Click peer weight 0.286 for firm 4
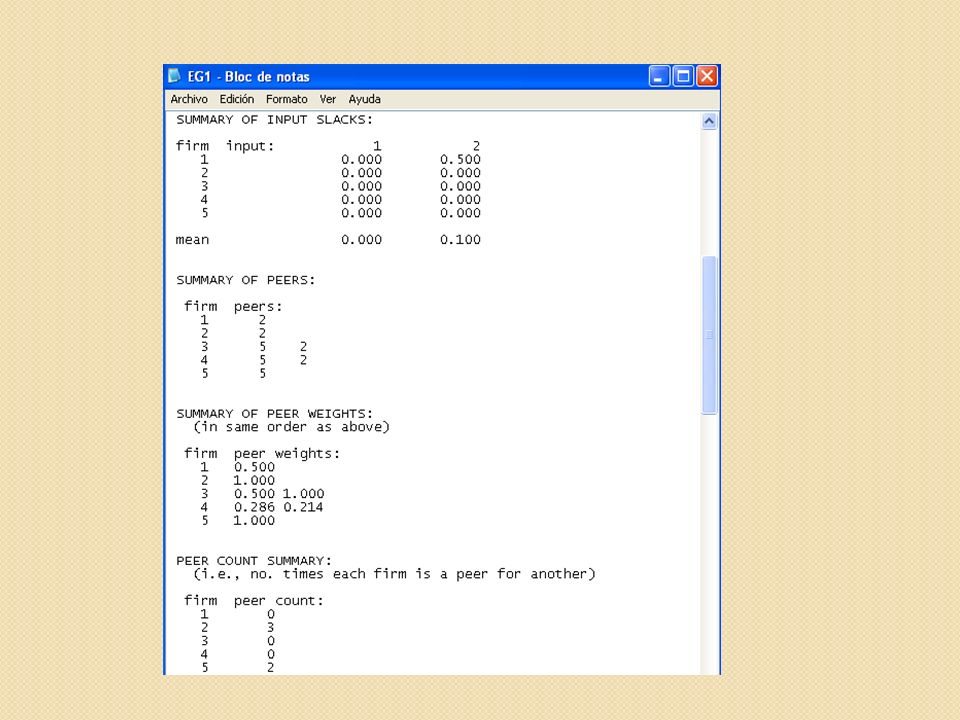Image resolution: width=960 pixels, height=720 pixels. pos(254,508)
